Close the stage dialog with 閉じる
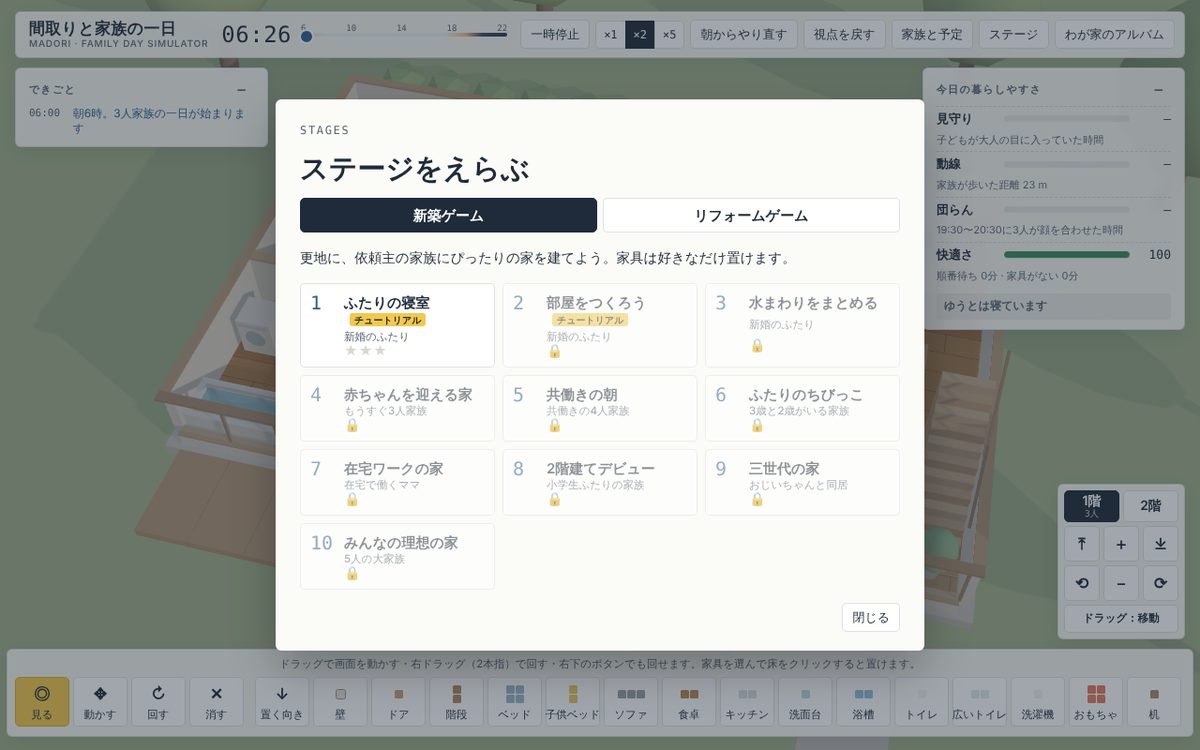Image resolution: width=1200 pixels, height=750 pixels. [870, 618]
